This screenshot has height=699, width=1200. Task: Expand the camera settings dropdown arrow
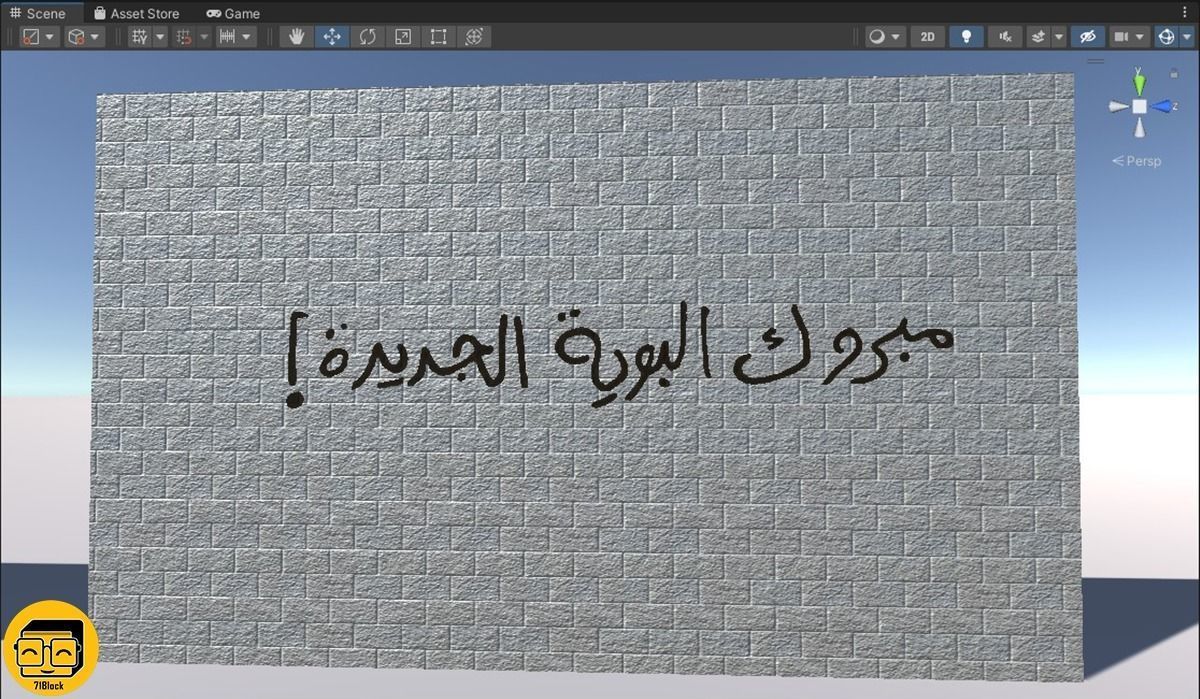pyautogui.click(x=1141, y=37)
